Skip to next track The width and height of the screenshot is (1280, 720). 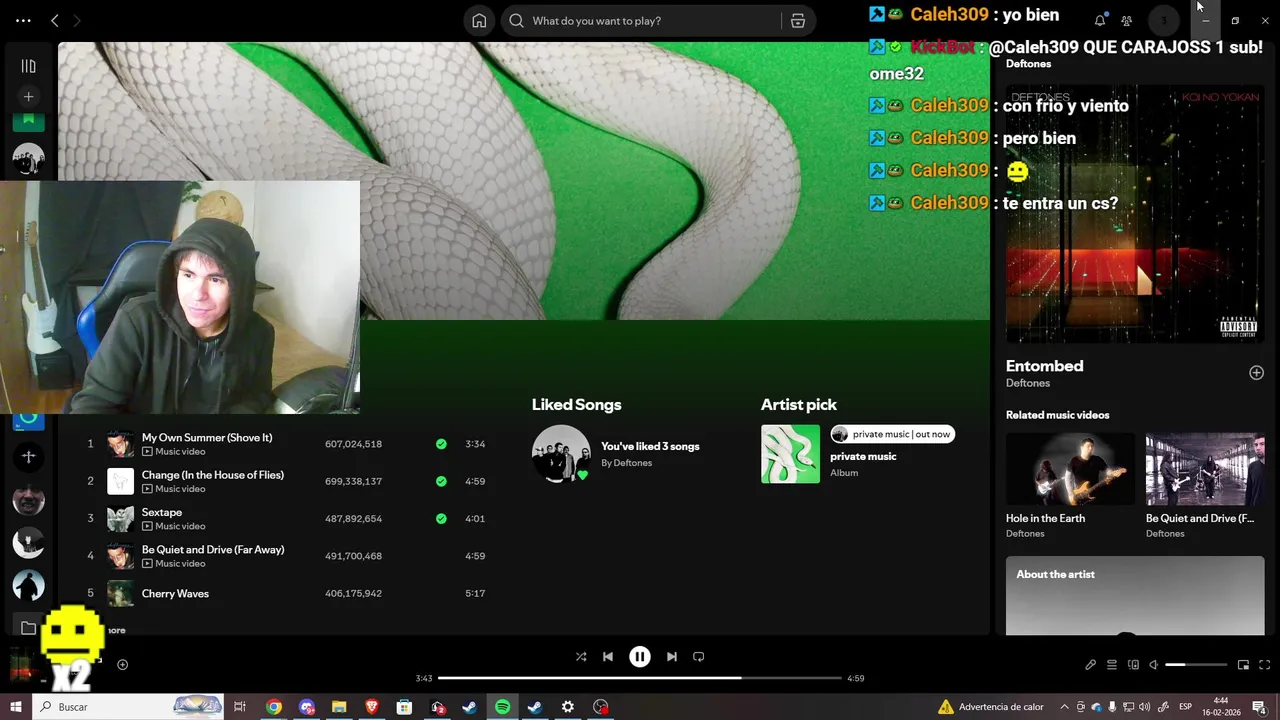(x=672, y=657)
